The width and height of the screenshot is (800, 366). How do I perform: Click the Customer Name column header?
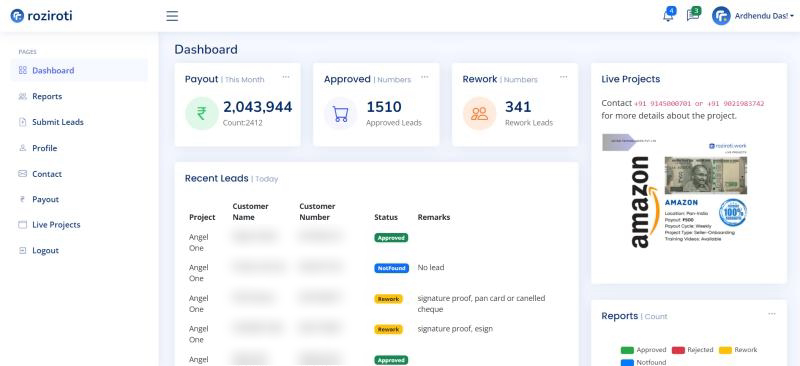251,211
